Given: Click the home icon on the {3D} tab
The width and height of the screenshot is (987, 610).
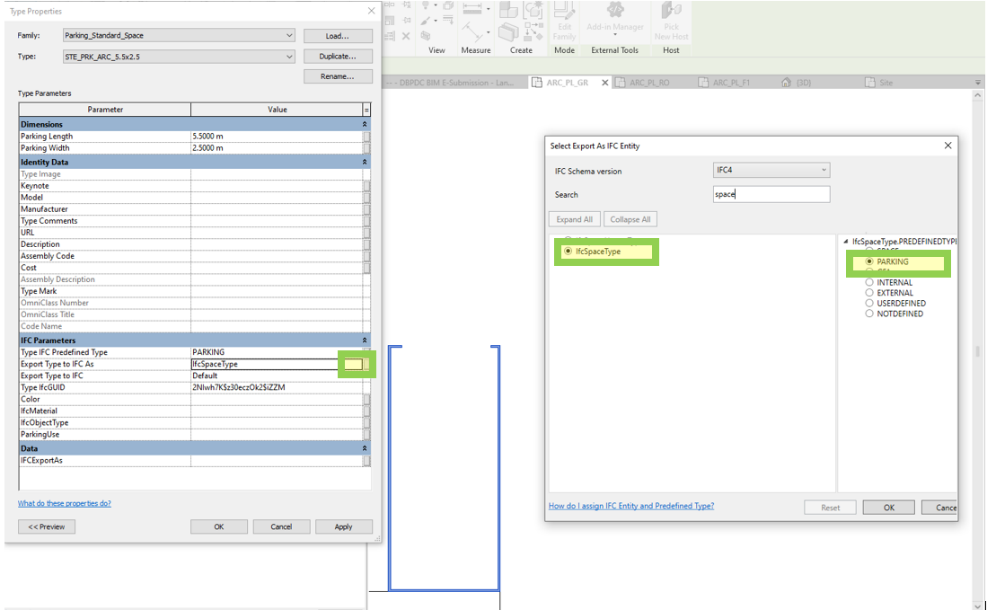Looking at the screenshot, I should (x=788, y=82).
